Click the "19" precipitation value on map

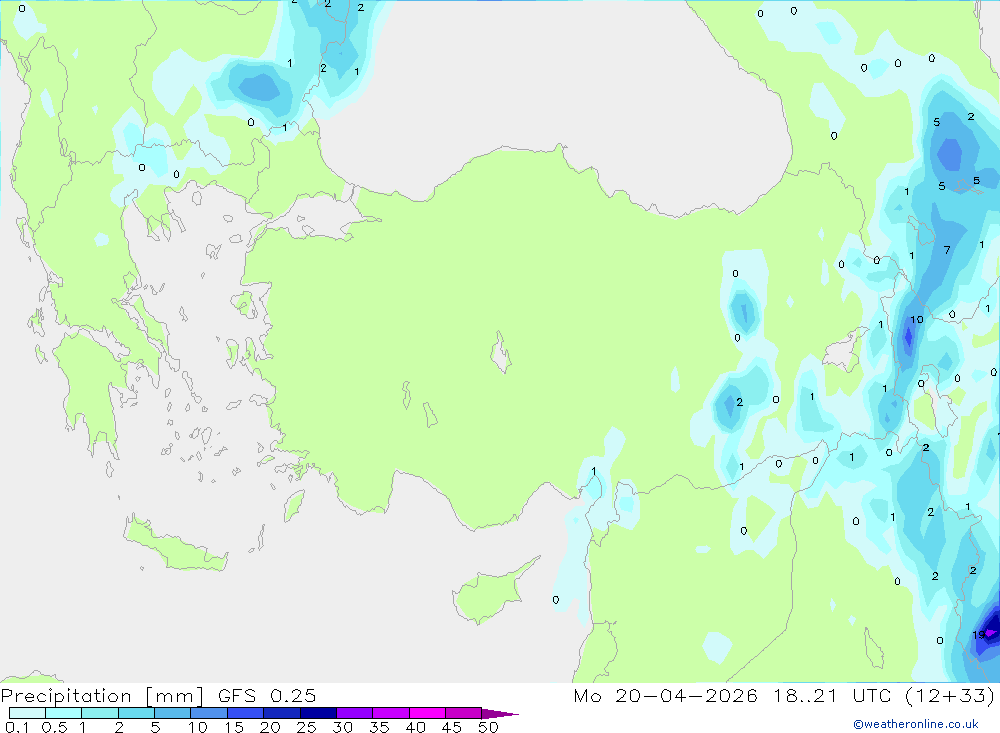click(978, 635)
